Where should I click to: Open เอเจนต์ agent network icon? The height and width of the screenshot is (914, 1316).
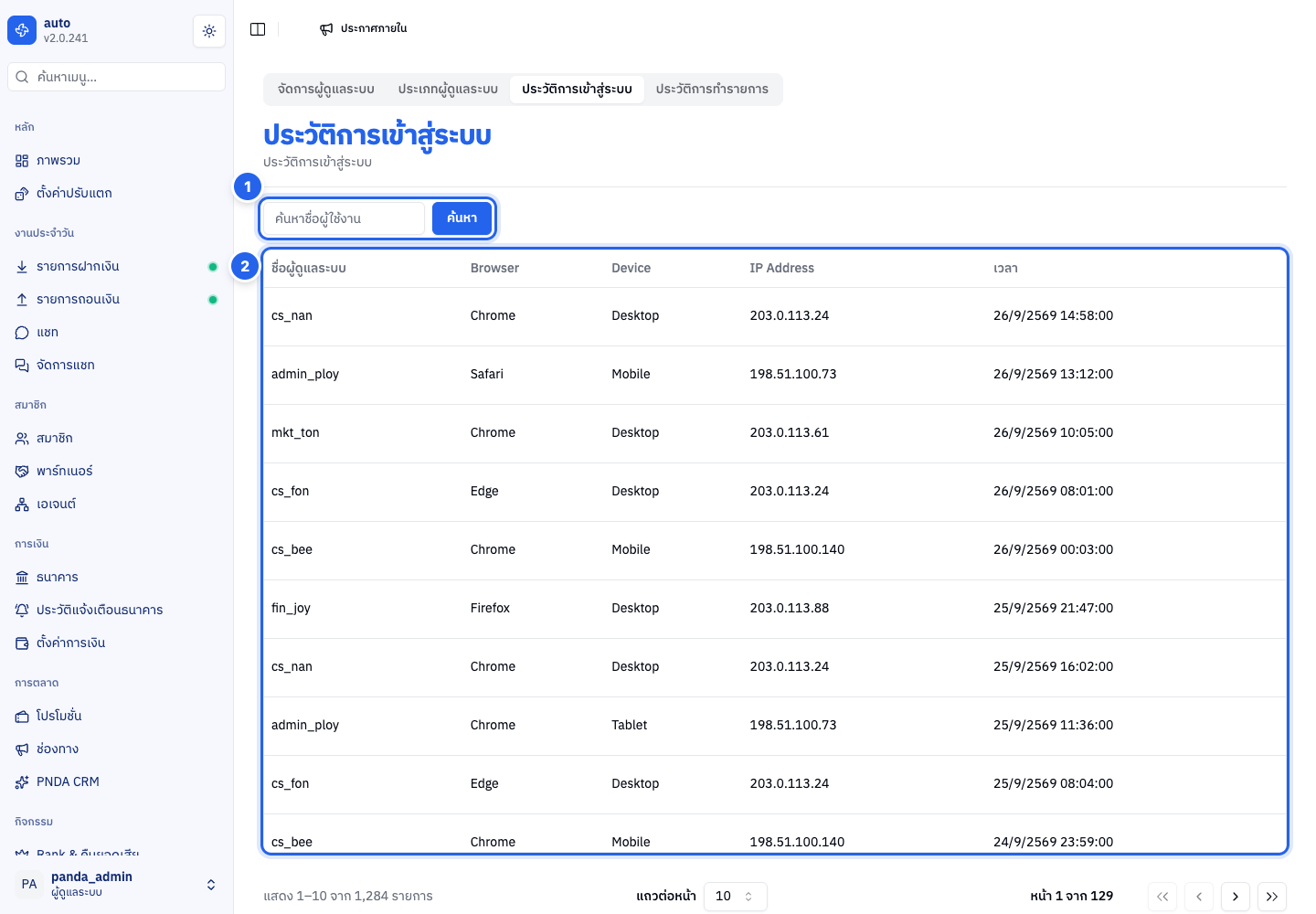(x=22, y=505)
